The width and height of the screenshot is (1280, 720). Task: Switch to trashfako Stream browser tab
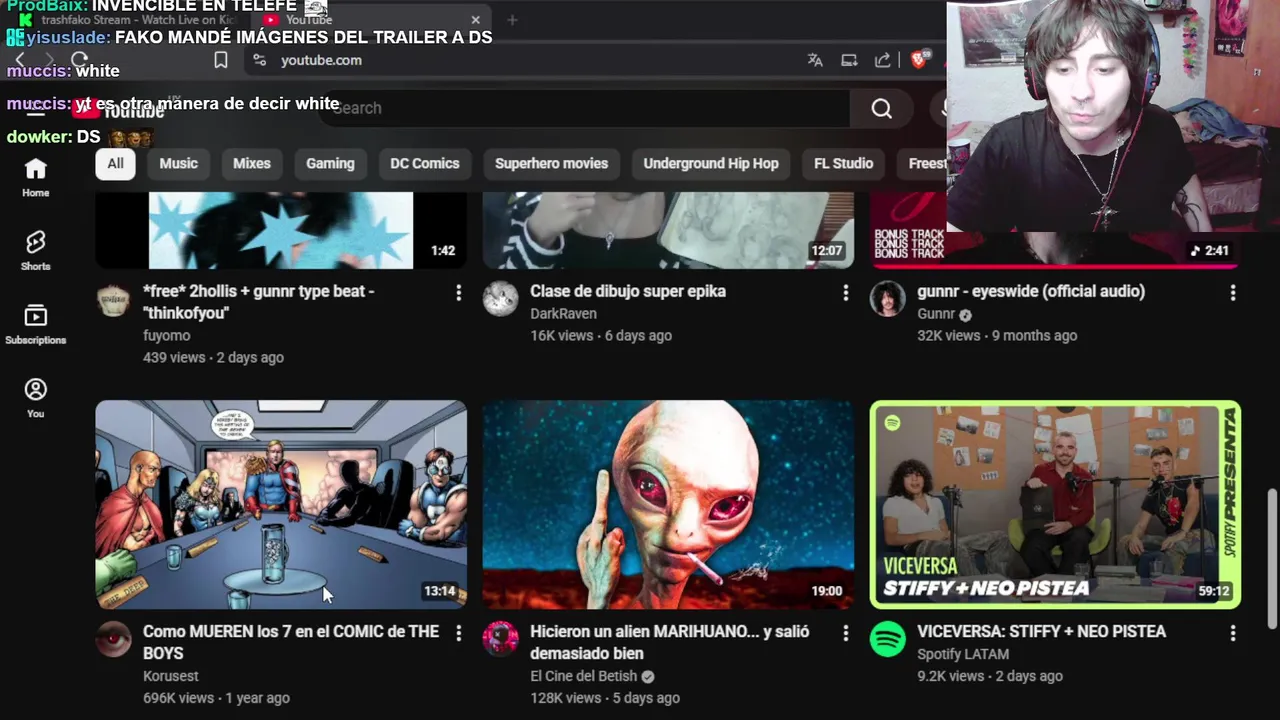[x=130, y=19]
